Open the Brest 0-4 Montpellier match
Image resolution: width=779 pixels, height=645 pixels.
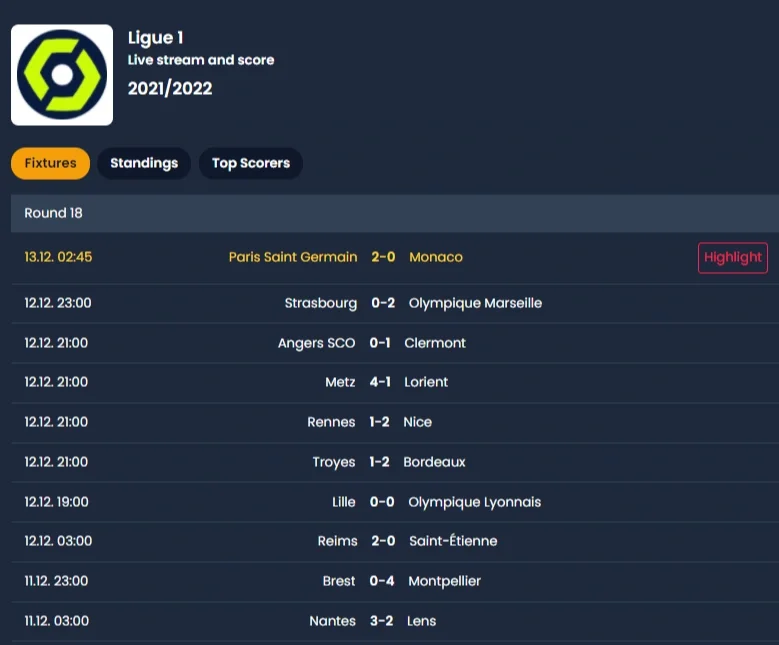click(x=395, y=581)
